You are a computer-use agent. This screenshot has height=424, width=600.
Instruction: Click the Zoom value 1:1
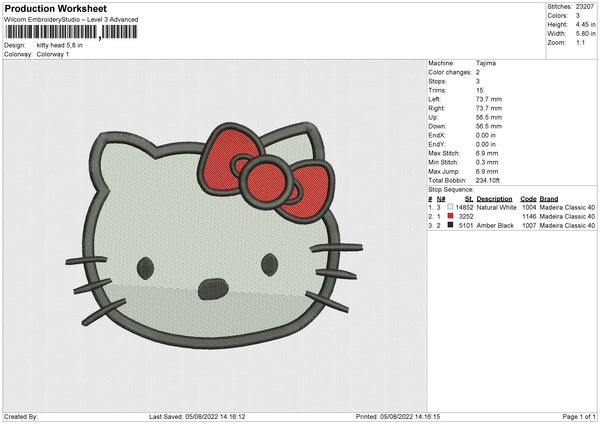click(x=580, y=42)
